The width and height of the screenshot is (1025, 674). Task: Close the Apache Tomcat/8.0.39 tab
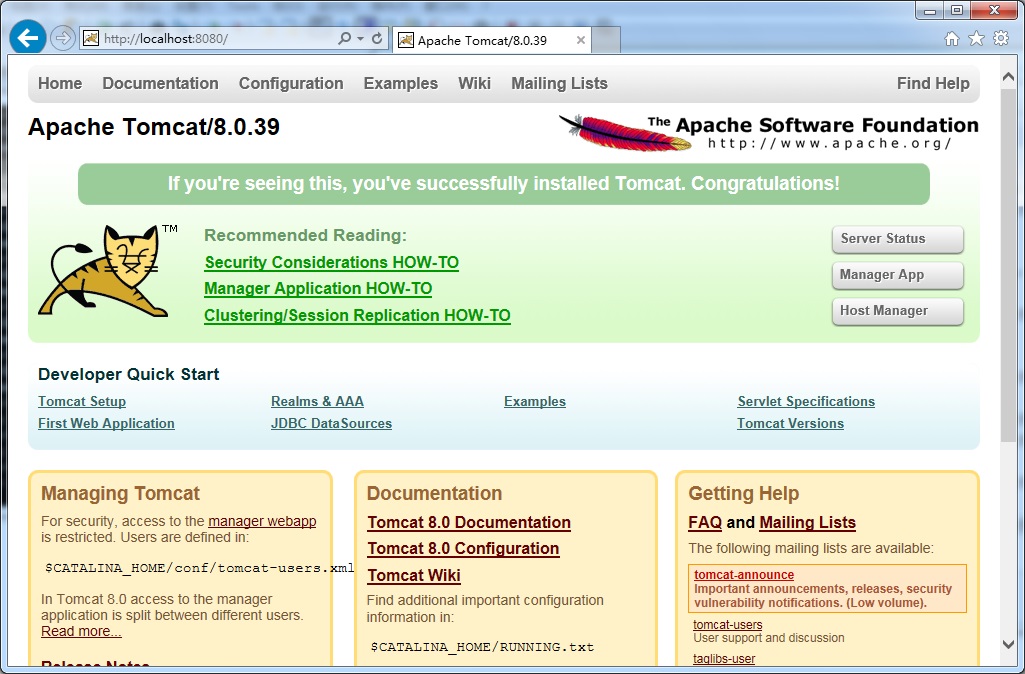pos(580,40)
